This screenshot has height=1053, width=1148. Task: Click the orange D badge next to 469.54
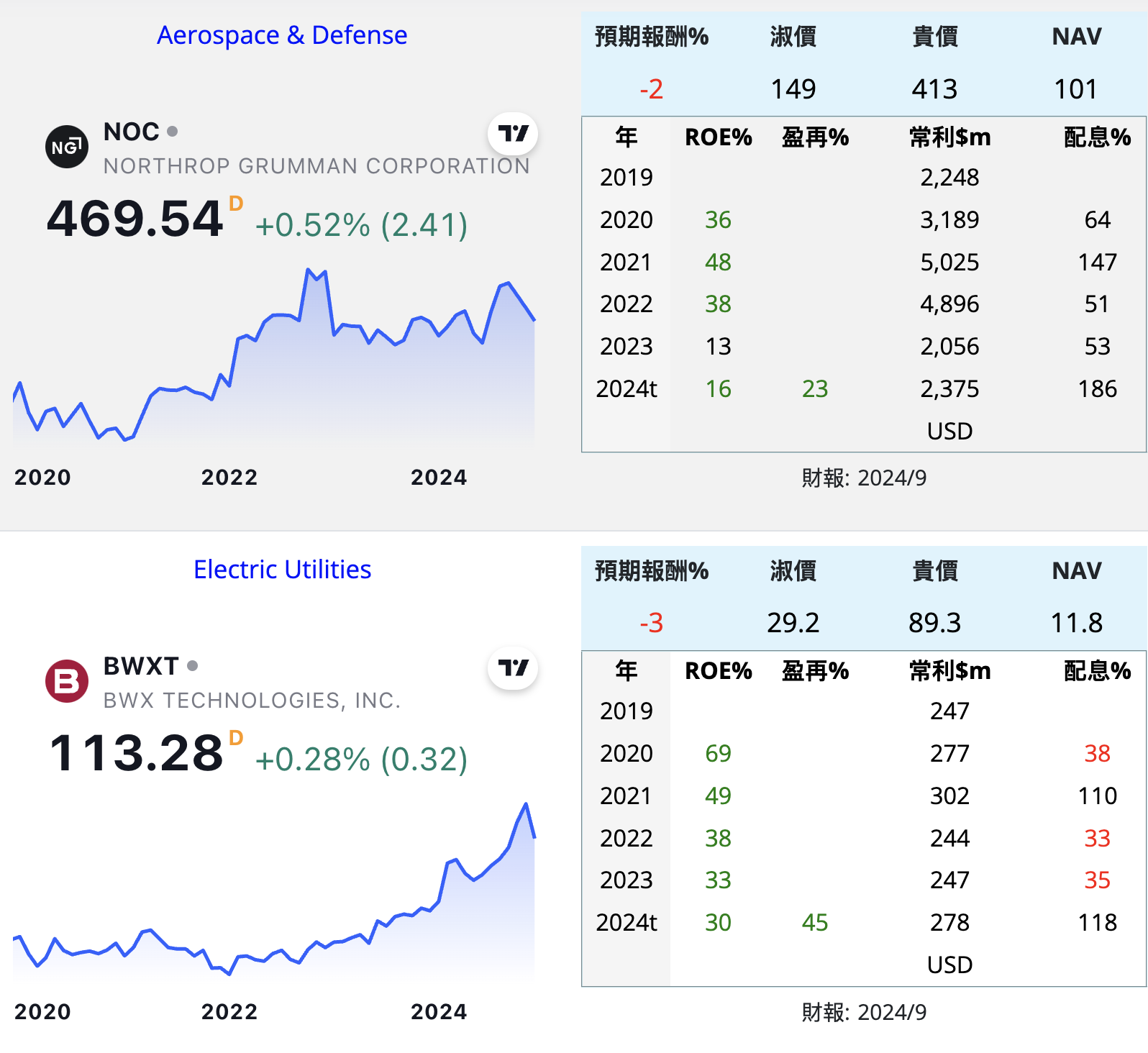[236, 204]
